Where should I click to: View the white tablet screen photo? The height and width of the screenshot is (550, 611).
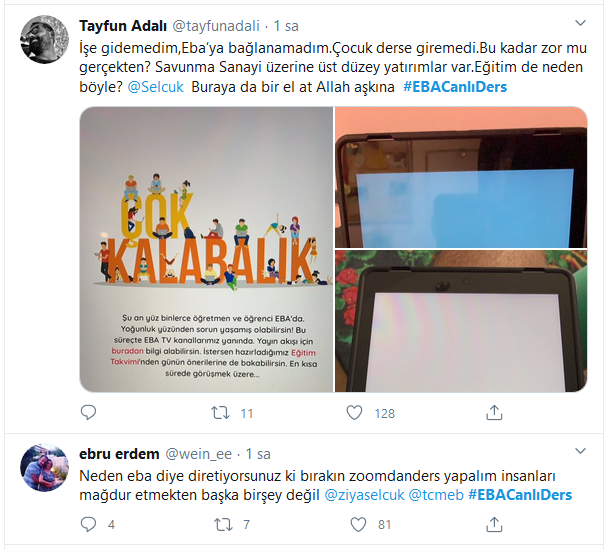point(461,321)
